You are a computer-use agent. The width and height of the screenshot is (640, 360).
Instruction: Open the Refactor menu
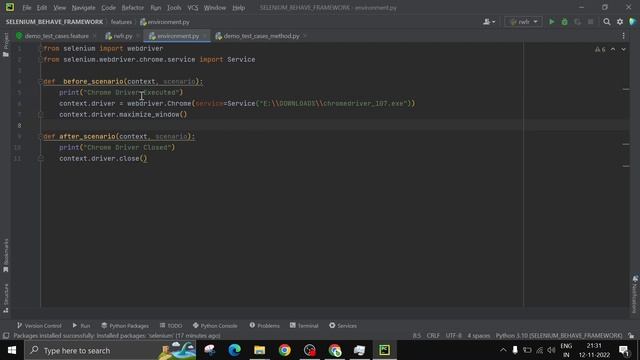[133, 8]
